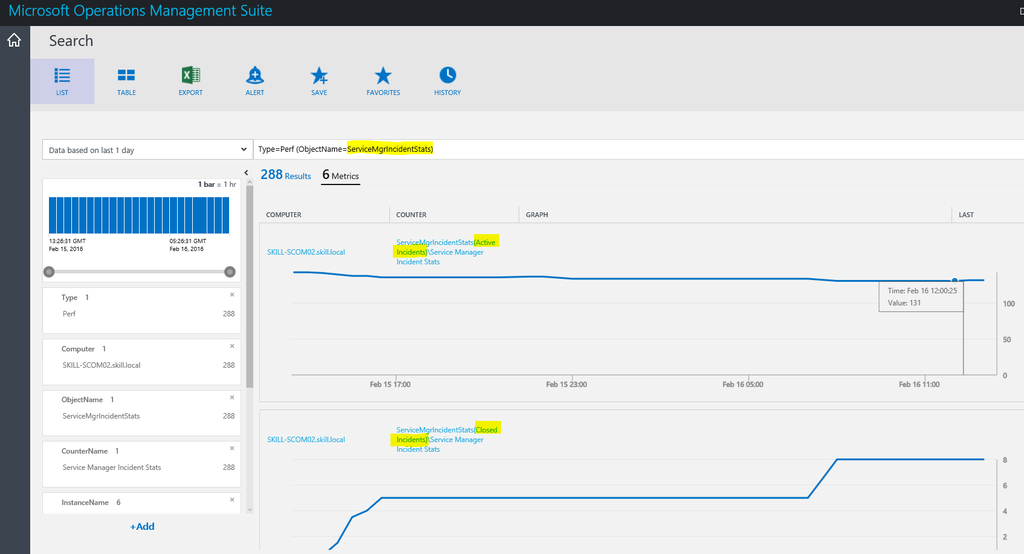This screenshot has width=1024, height=554.
Task: Click the COUNTER column header
Action: pyautogui.click(x=411, y=214)
